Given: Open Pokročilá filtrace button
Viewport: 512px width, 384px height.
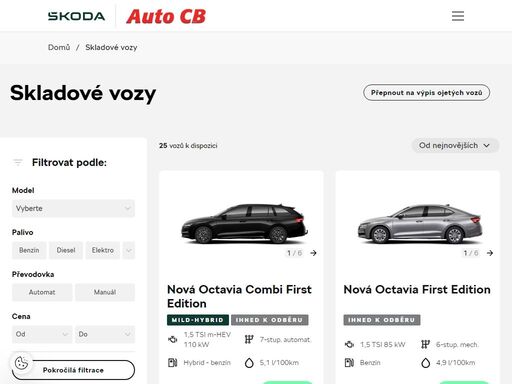Looking at the screenshot, I should pyautogui.click(x=73, y=370).
